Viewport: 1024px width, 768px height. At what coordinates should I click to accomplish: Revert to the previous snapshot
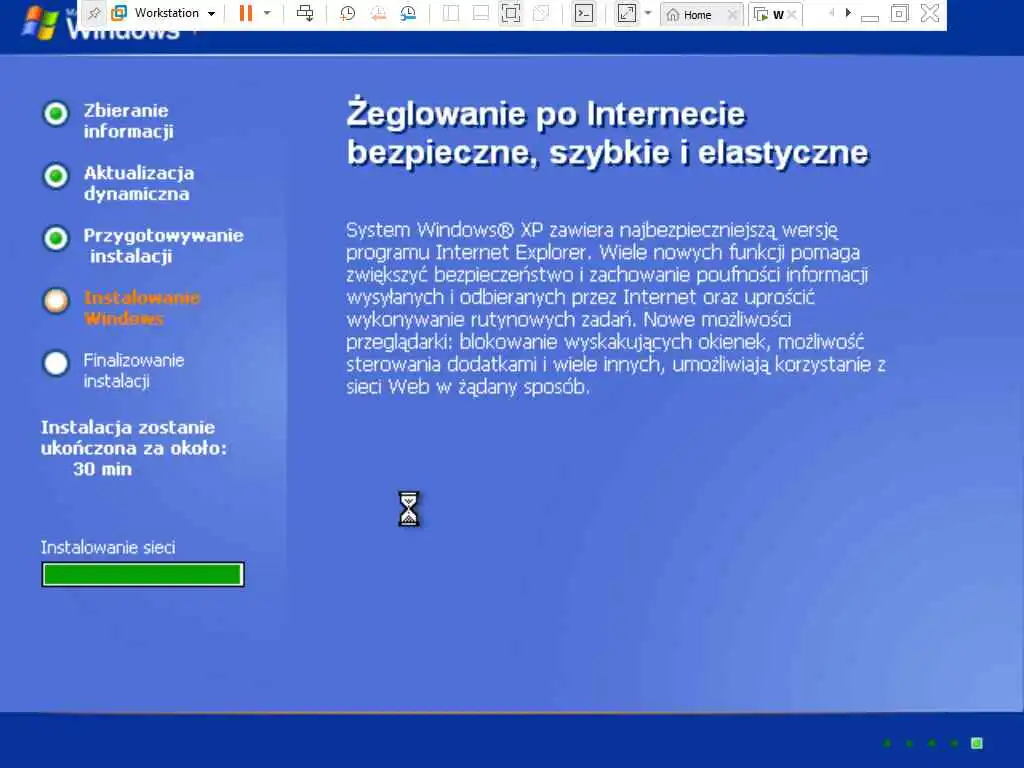point(377,13)
